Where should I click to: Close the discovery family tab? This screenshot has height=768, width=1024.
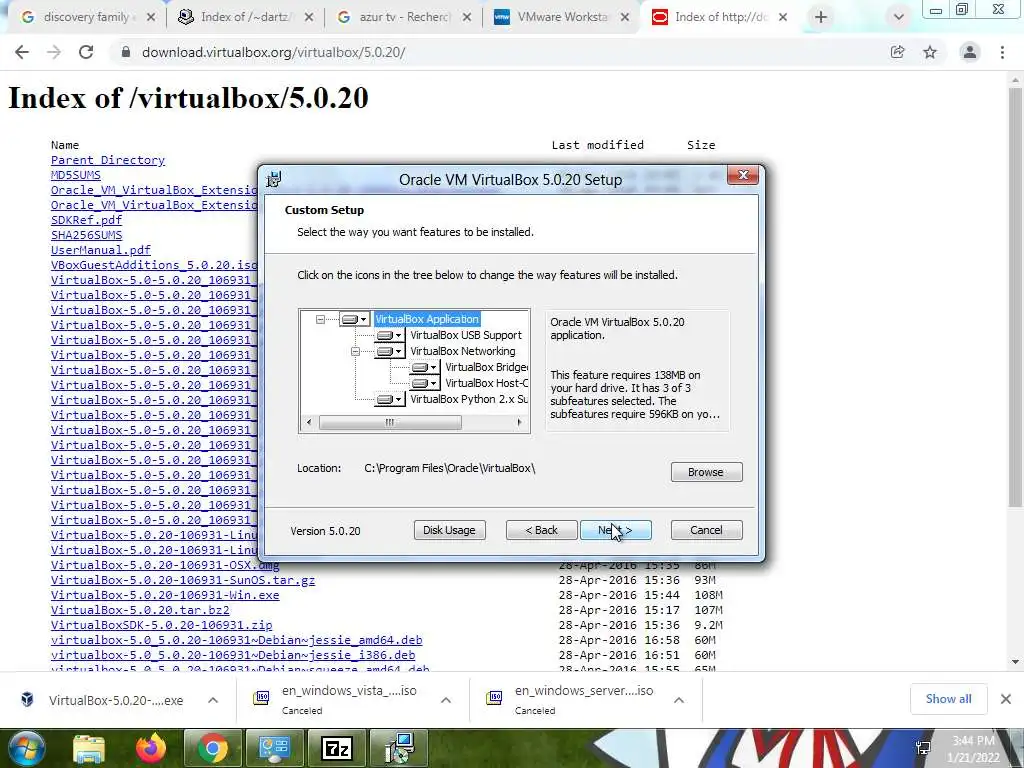pyautogui.click(x=151, y=18)
